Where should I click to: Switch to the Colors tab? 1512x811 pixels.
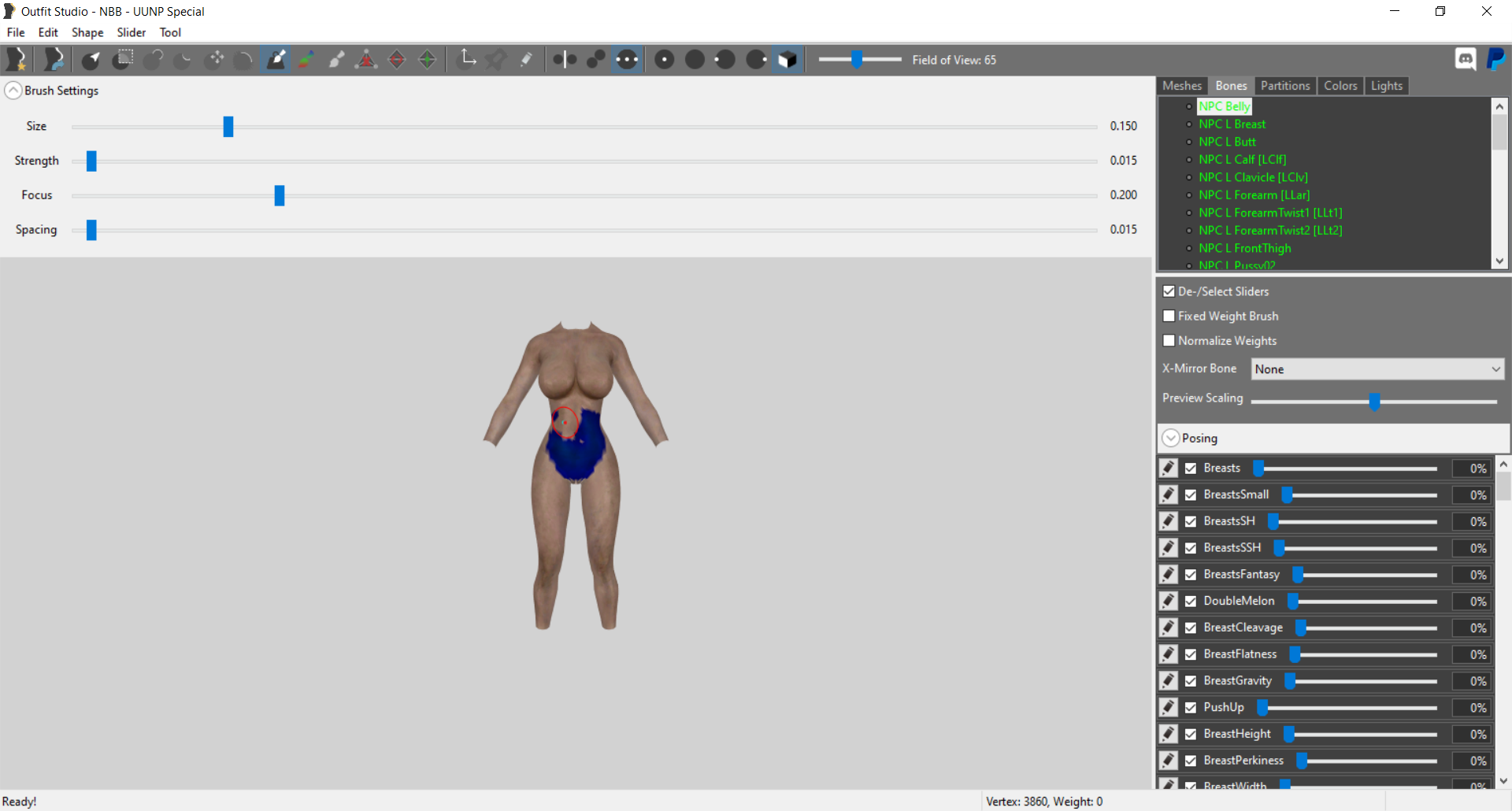tap(1340, 86)
